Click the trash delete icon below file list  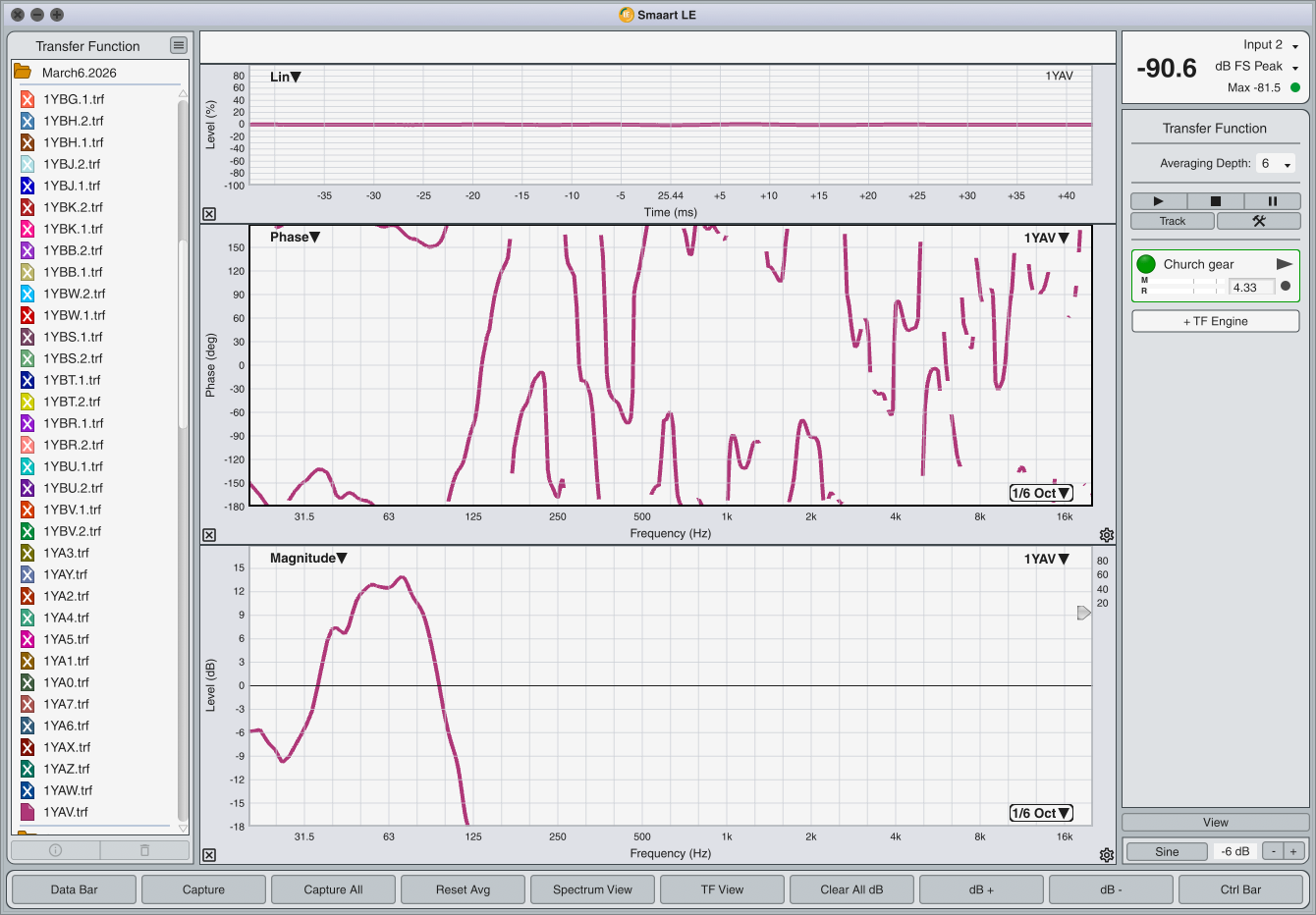point(144,850)
